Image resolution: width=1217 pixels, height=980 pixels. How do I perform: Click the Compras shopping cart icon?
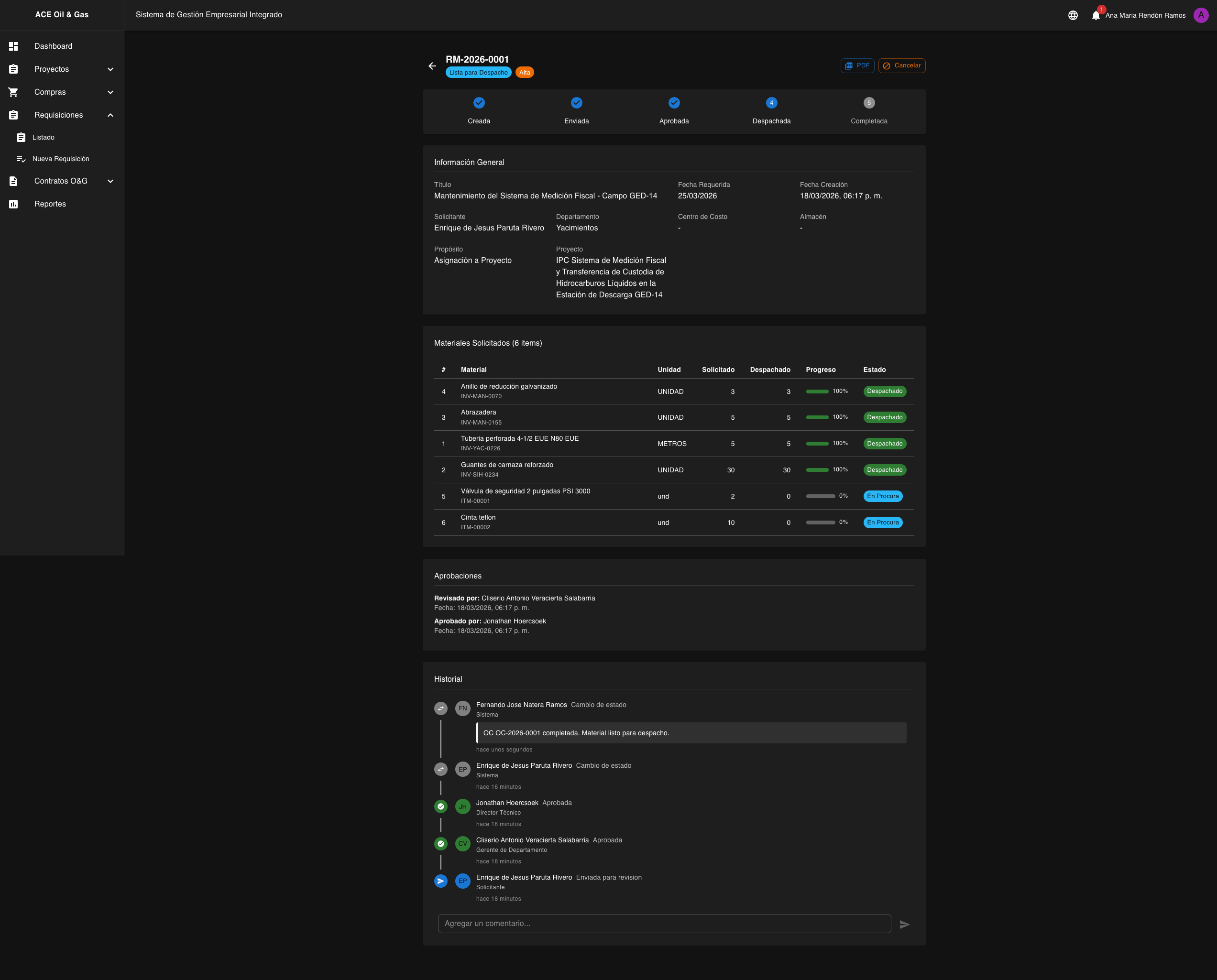click(x=13, y=92)
